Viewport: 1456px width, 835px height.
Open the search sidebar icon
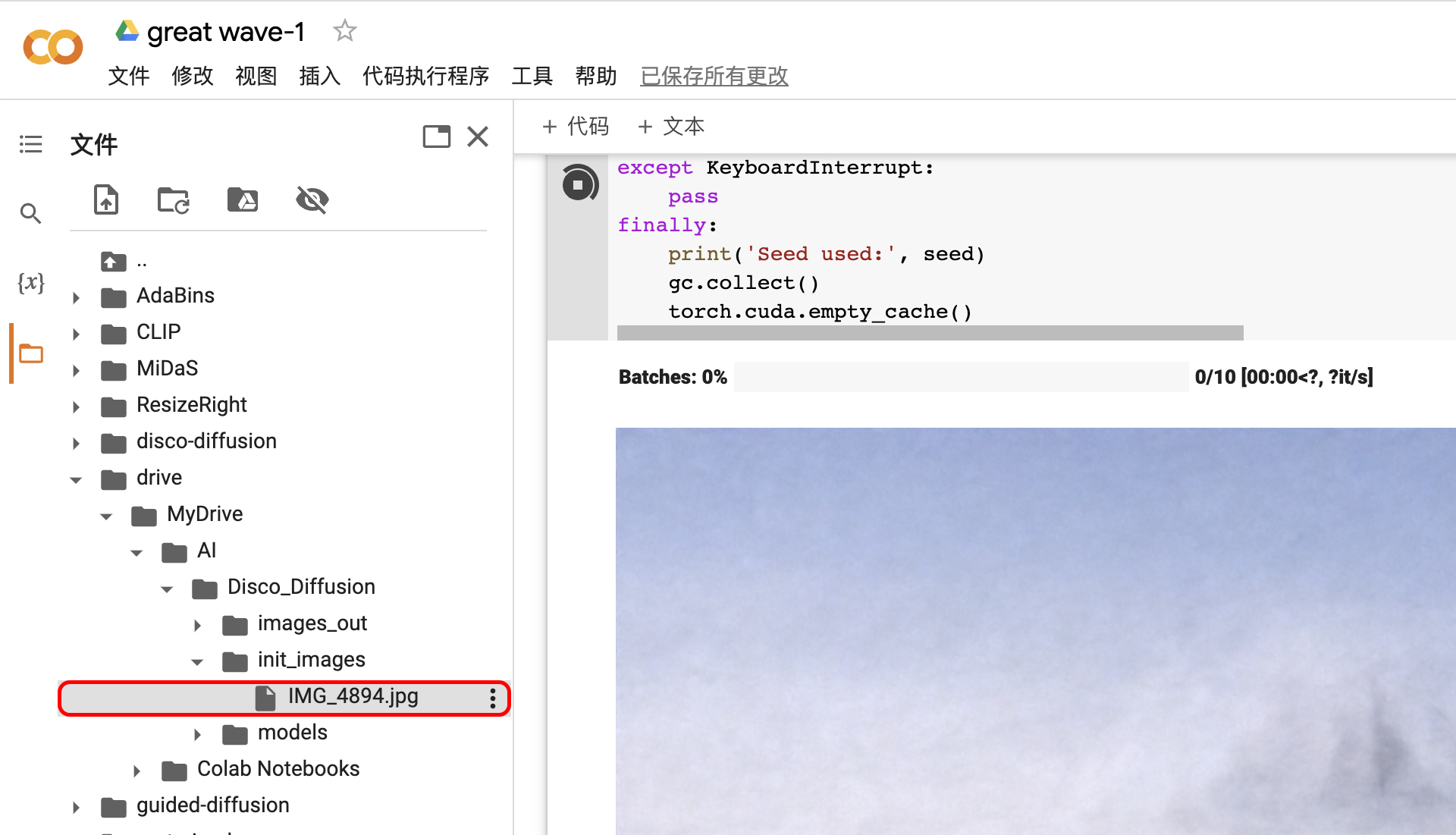30,214
